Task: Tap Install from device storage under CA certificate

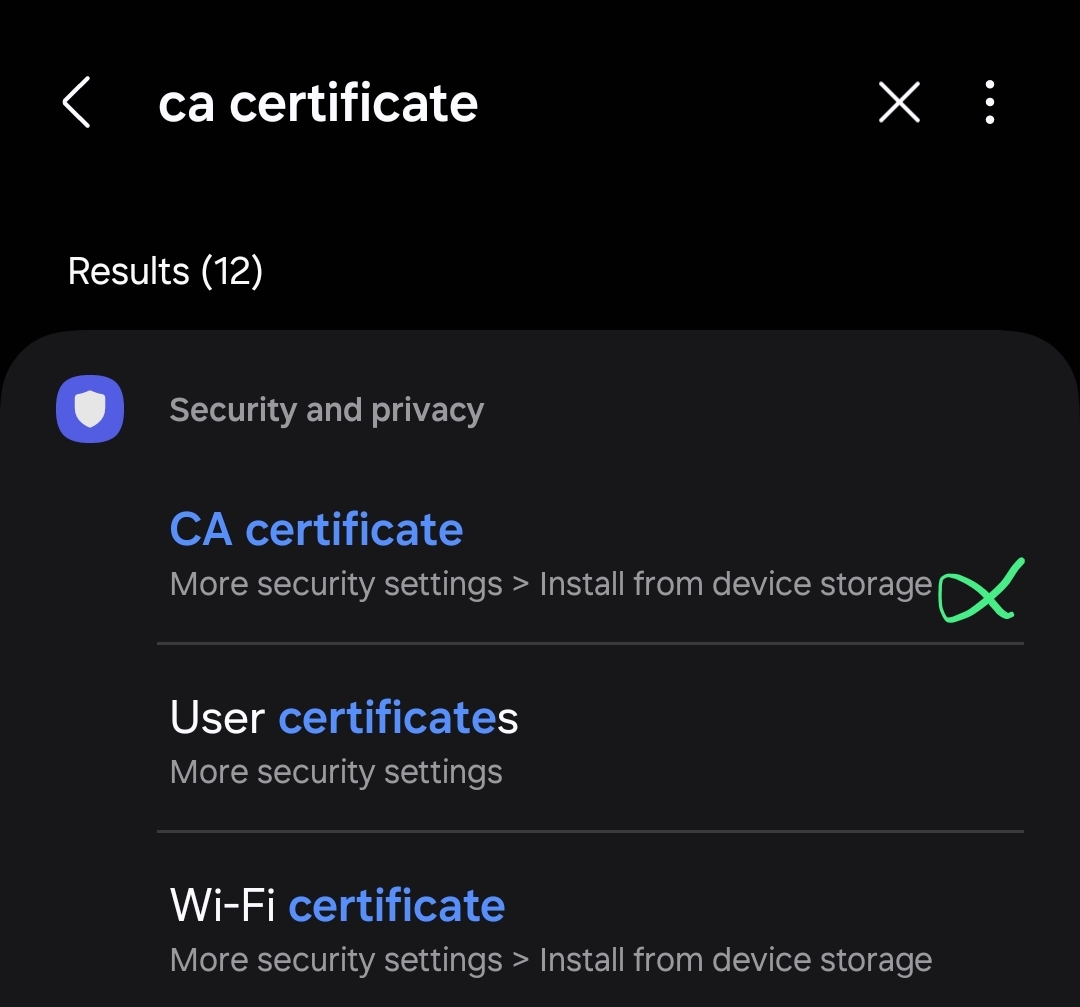Action: pos(736,584)
